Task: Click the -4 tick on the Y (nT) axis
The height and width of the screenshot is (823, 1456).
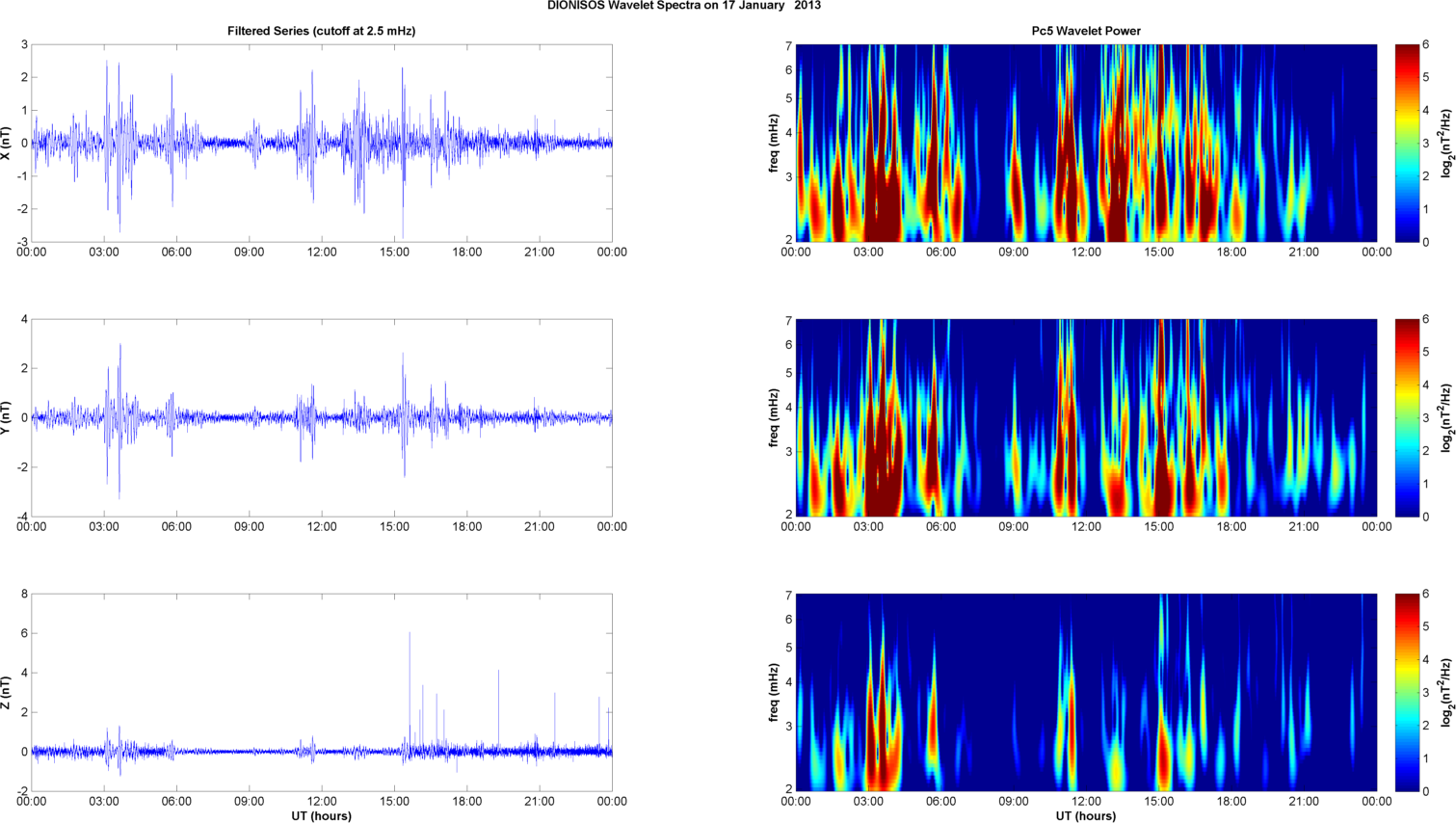Action: [x=22, y=517]
